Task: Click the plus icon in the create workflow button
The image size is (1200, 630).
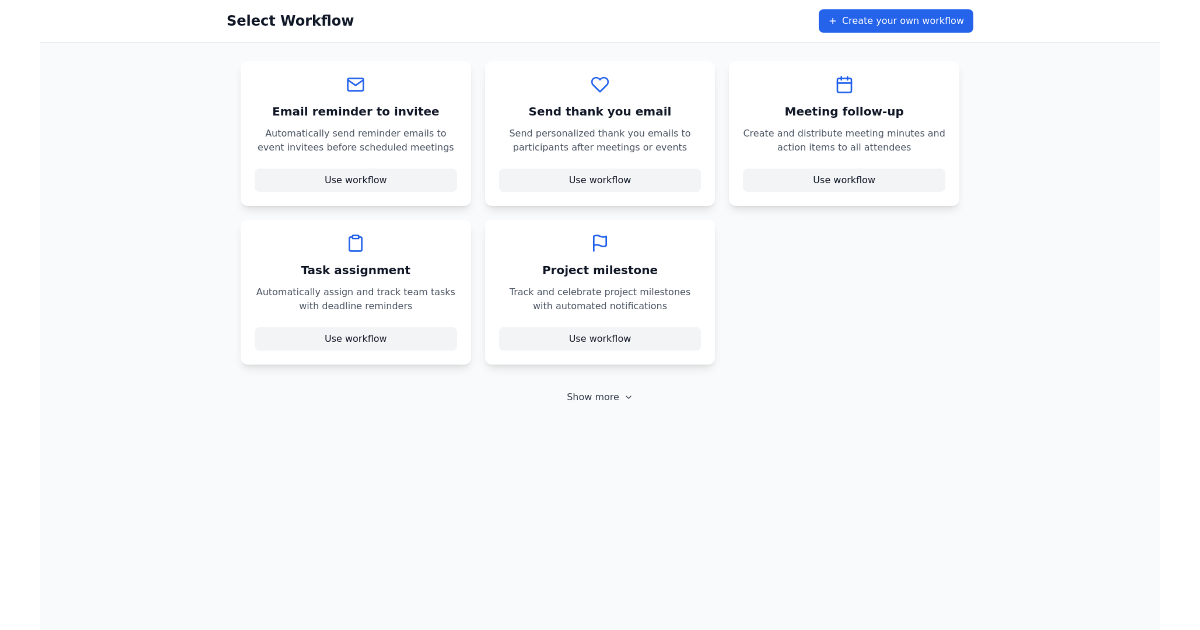Action: [x=831, y=20]
